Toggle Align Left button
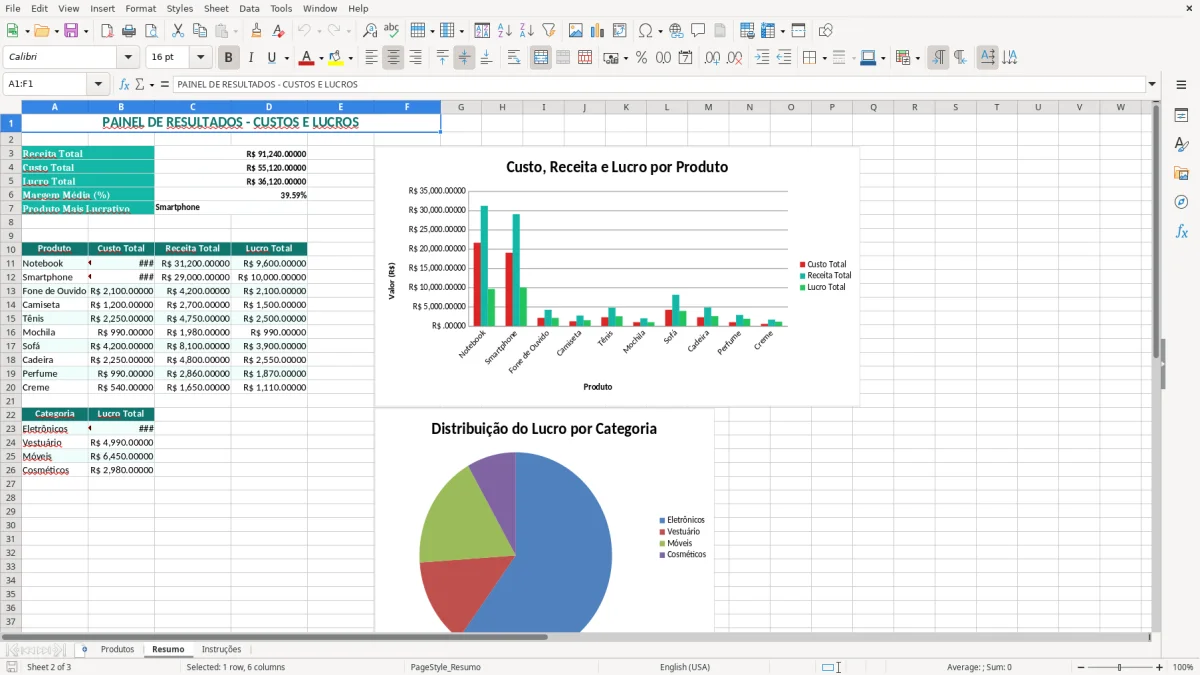Screen dimensions: 1200x675 tap(371, 58)
